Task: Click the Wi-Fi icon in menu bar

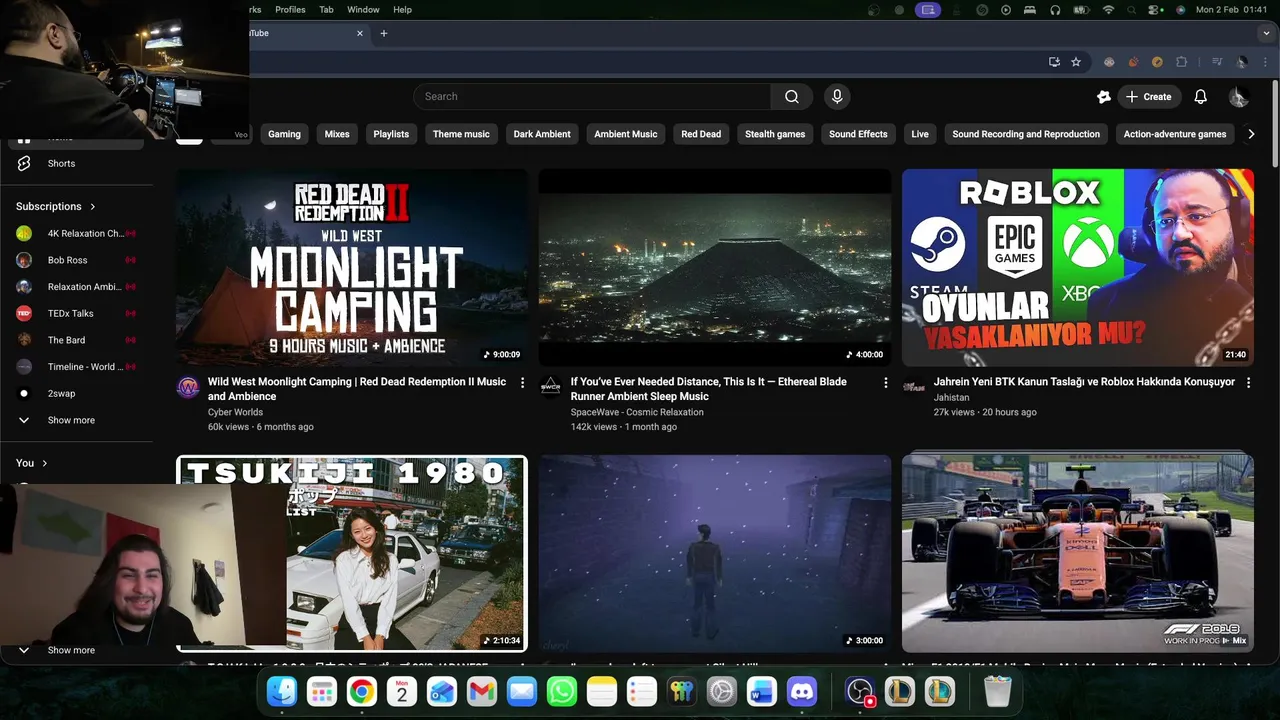Action: pyautogui.click(x=1108, y=10)
